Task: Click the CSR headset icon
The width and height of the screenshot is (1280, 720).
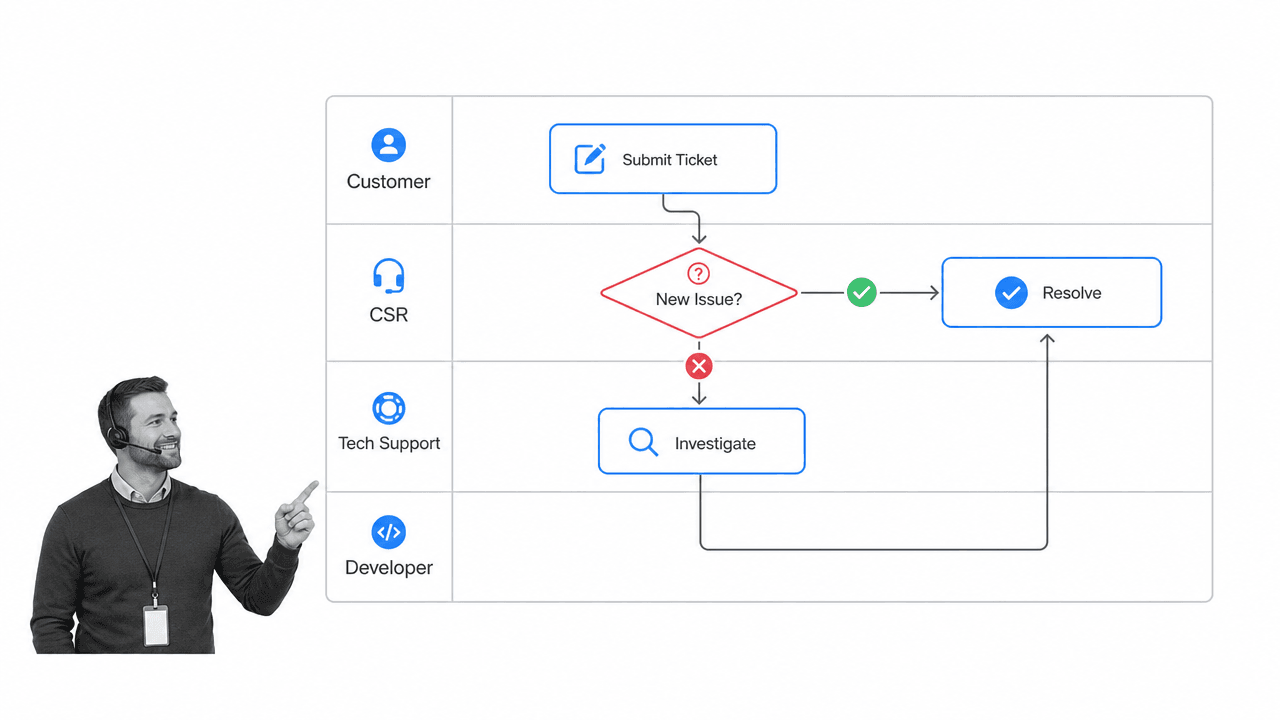Action: coord(389,276)
